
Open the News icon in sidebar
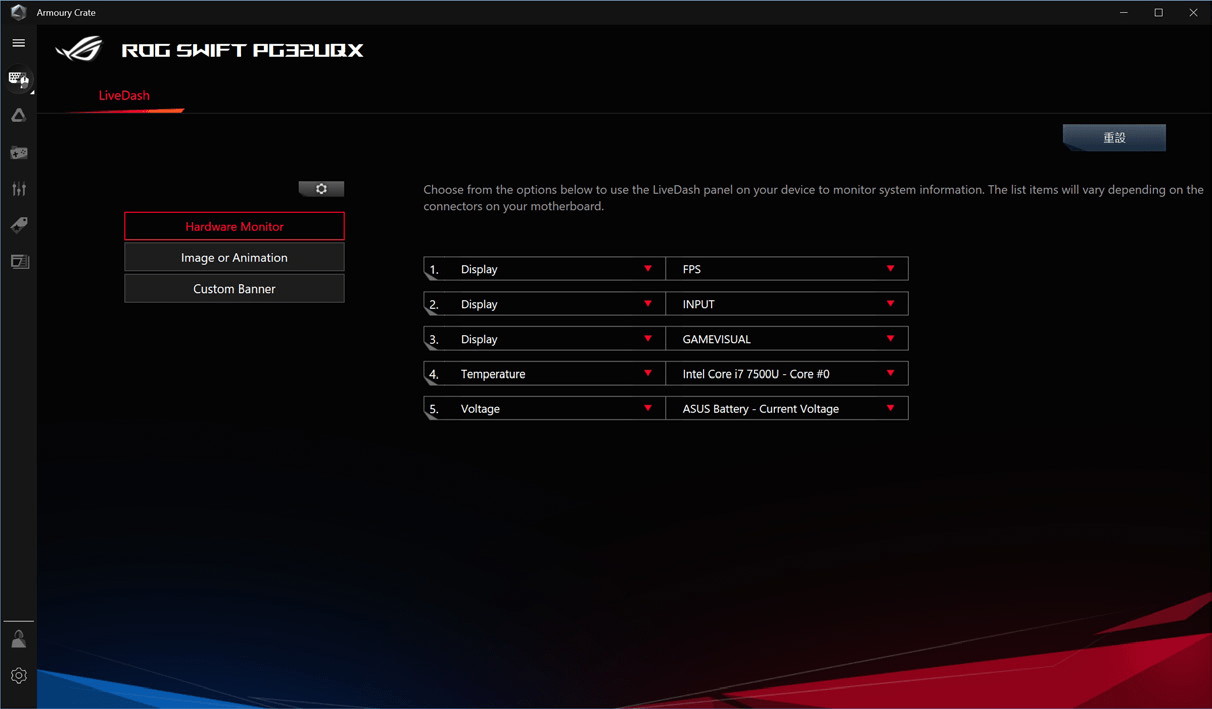point(18,262)
